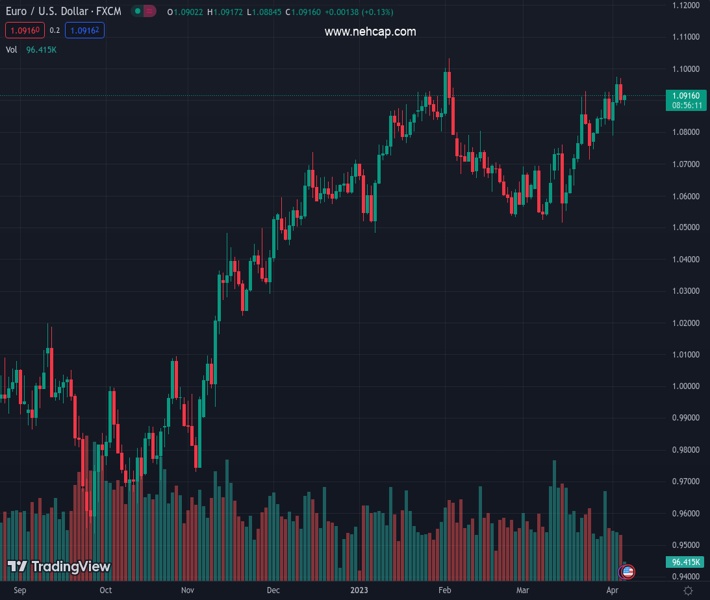Screen dimensions: 710x600
Task: Select the Vol indicator legend label
Action: pos(12,49)
